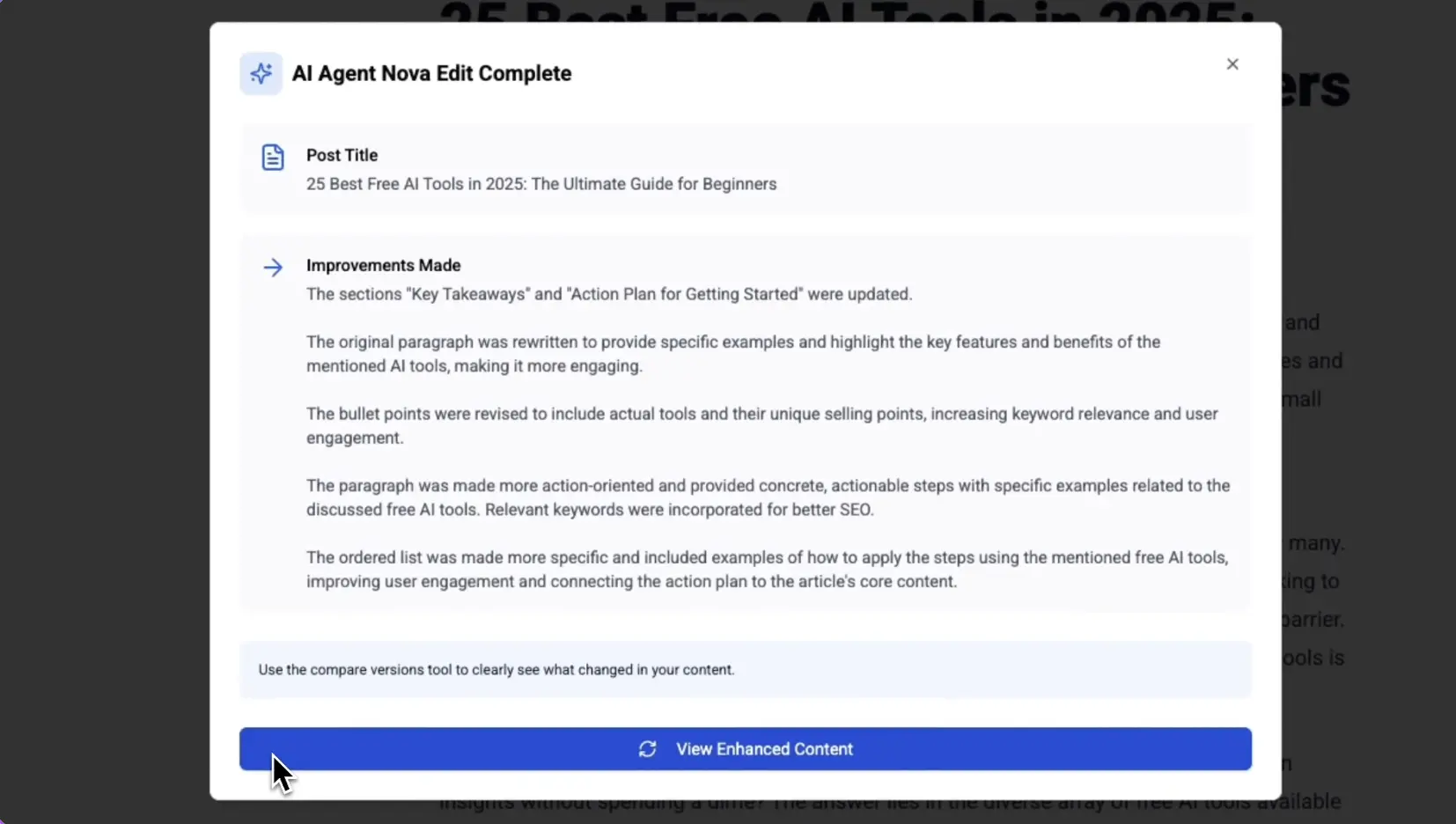Screen dimensions: 1456x824
Task: Click the "AI Agent Nova Edit Complete" title
Action: point(431,73)
